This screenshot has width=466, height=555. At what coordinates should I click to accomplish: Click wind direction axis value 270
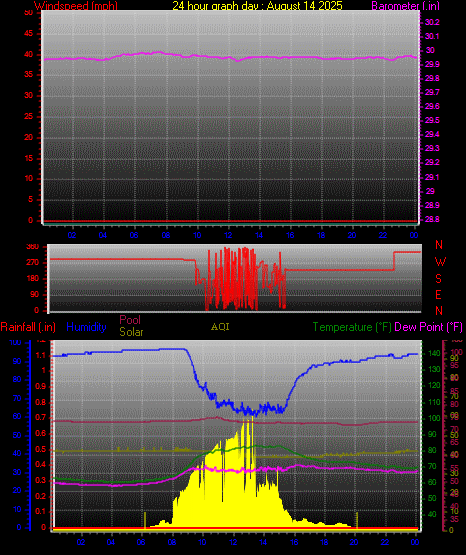coord(33,263)
